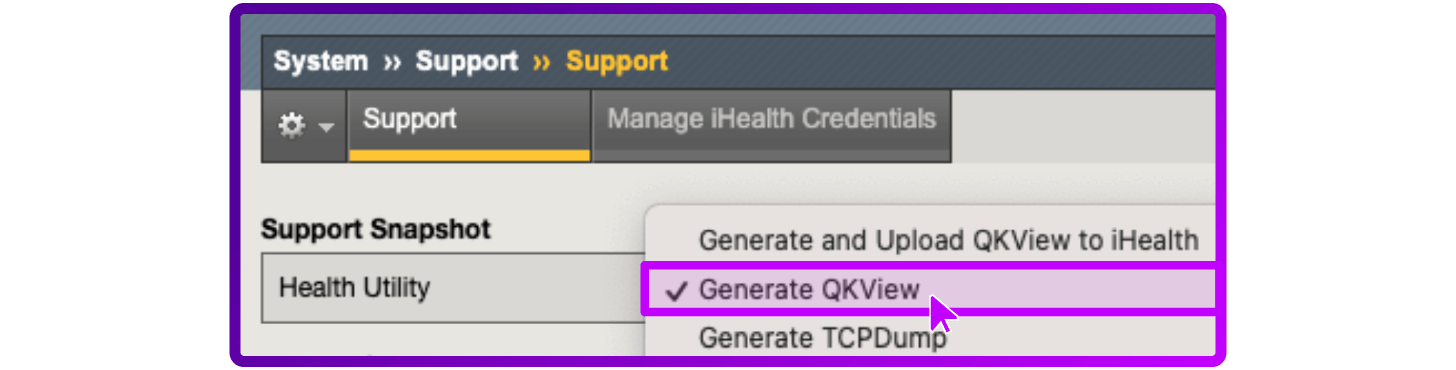Switch to the Support tab
The height and width of the screenshot is (370, 1456).
[x=469, y=125]
